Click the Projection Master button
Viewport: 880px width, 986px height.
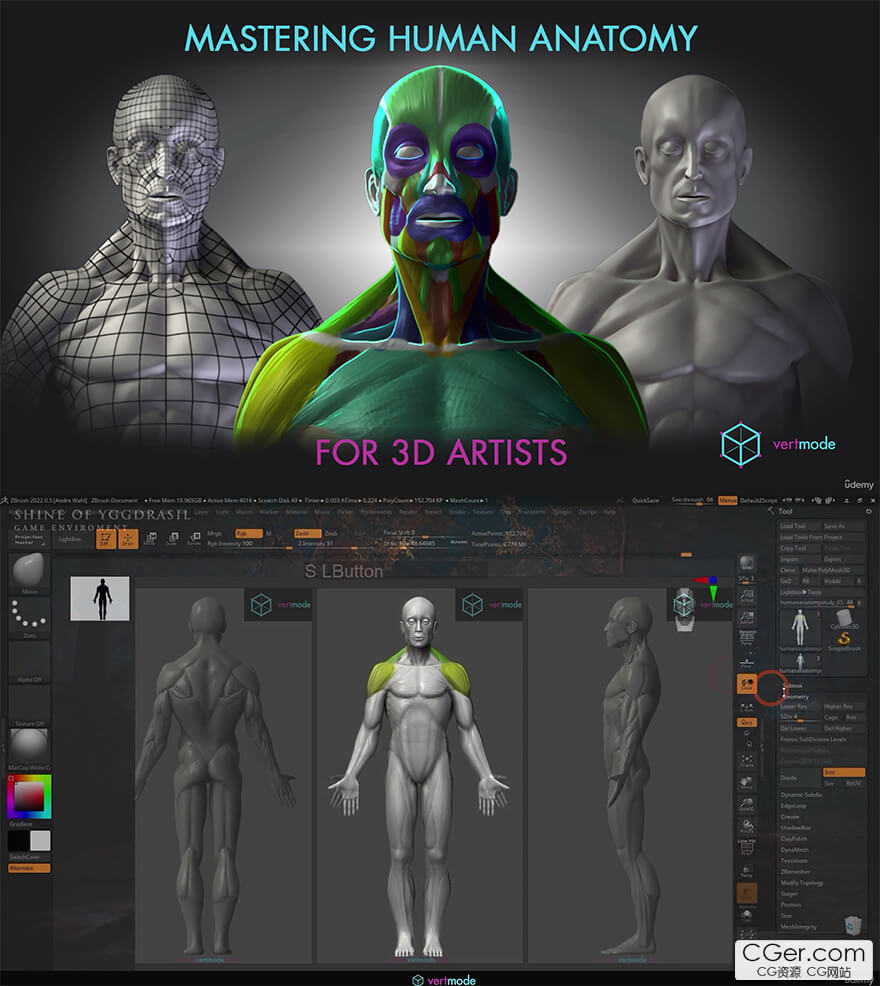click(x=29, y=540)
